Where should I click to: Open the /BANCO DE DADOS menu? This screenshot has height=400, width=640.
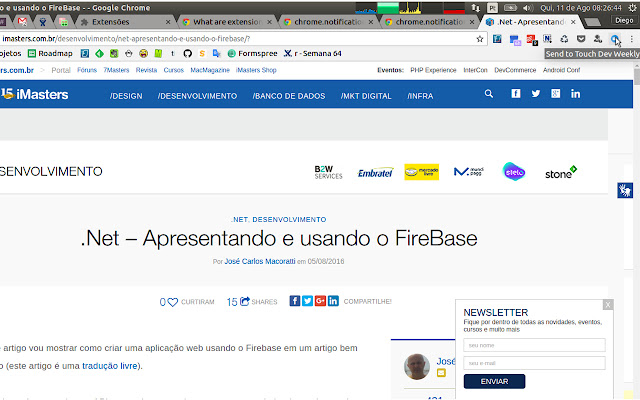point(289,96)
